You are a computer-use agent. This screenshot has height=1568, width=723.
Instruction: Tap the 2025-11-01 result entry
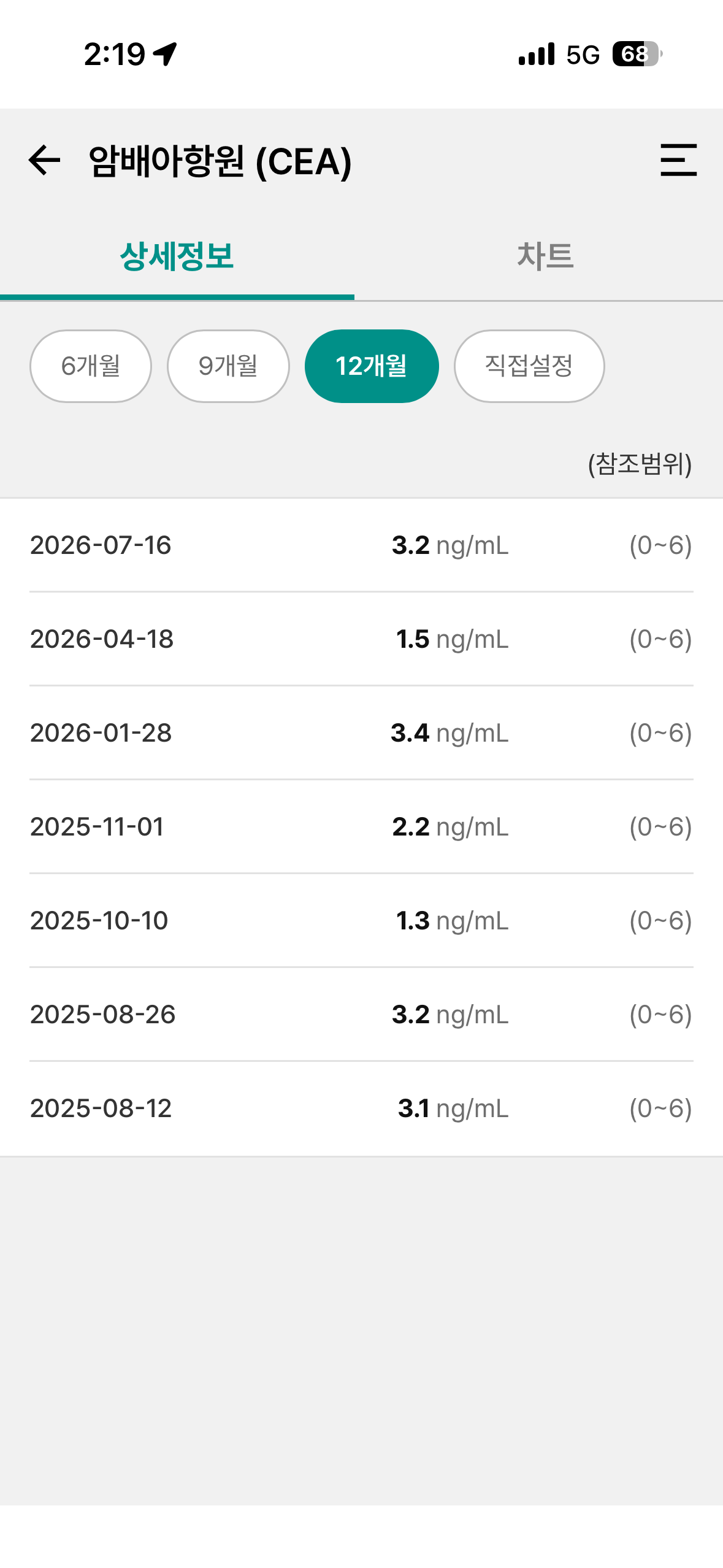pyautogui.click(x=361, y=827)
